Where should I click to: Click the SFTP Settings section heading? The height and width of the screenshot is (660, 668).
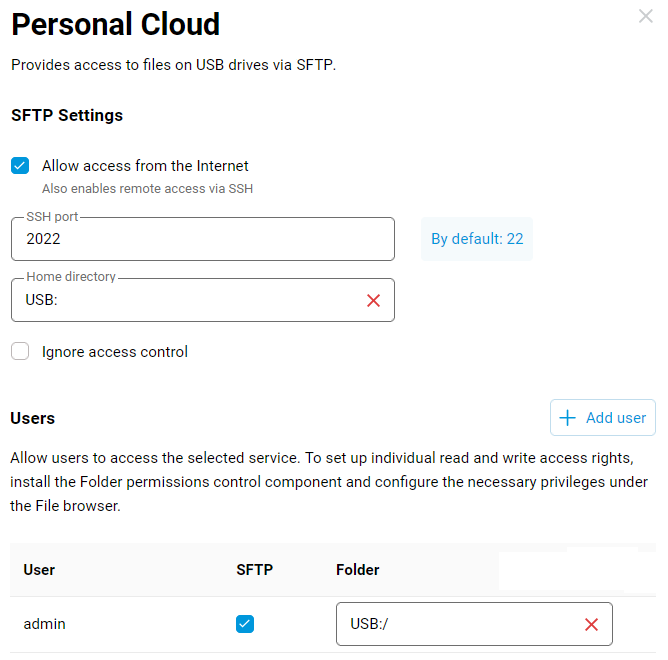[x=67, y=115]
